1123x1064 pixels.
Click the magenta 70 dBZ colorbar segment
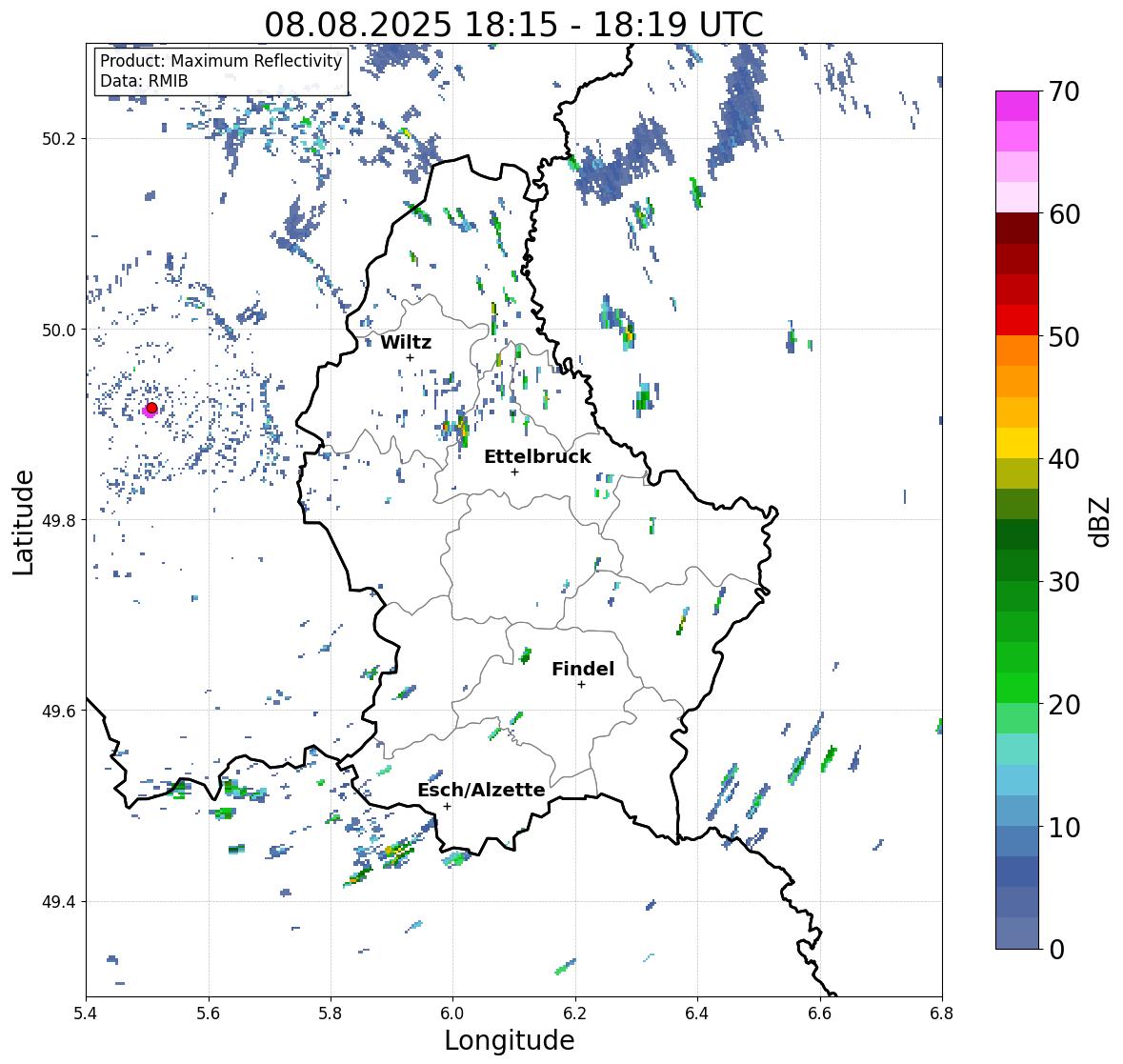tap(1017, 106)
